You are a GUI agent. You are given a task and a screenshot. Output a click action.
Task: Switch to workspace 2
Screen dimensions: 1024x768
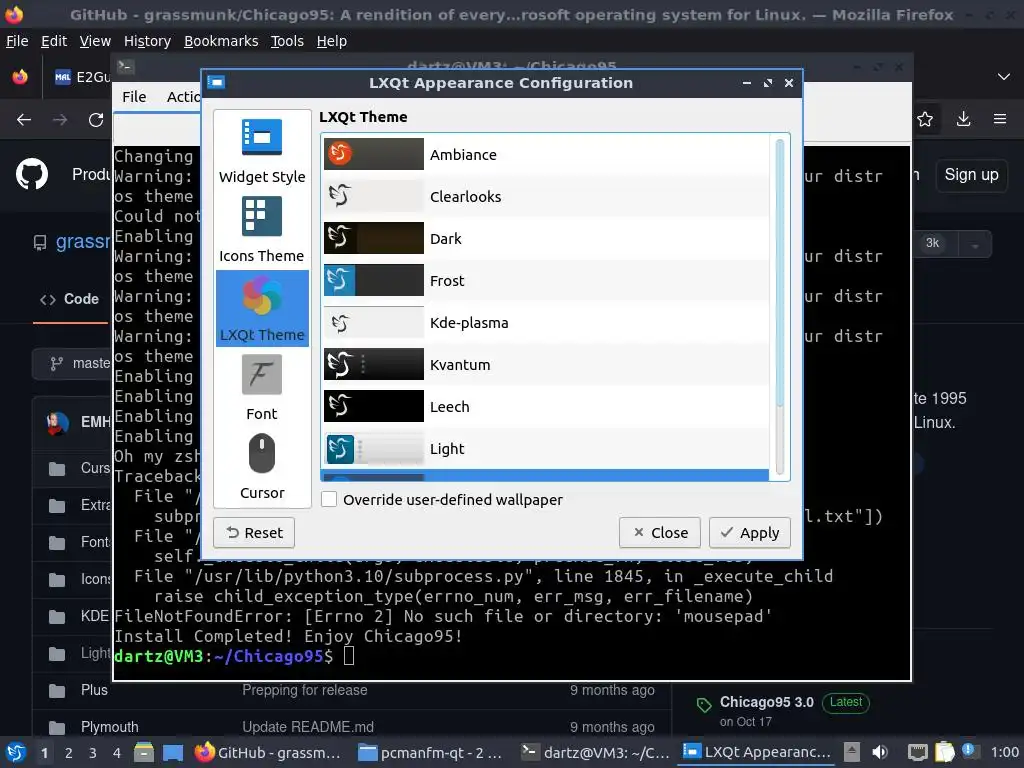pos(69,753)
